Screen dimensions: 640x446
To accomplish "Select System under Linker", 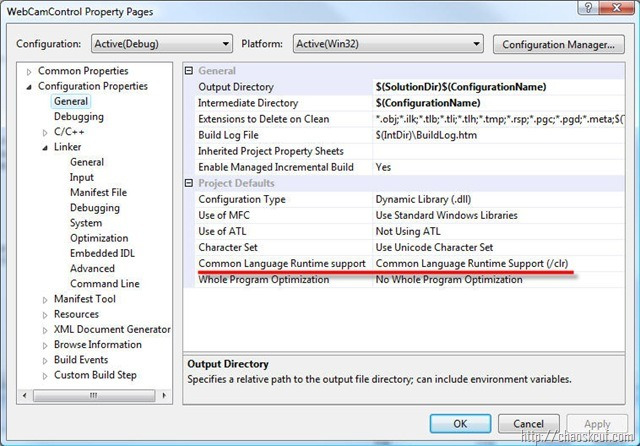I will (x=86, y=223).
